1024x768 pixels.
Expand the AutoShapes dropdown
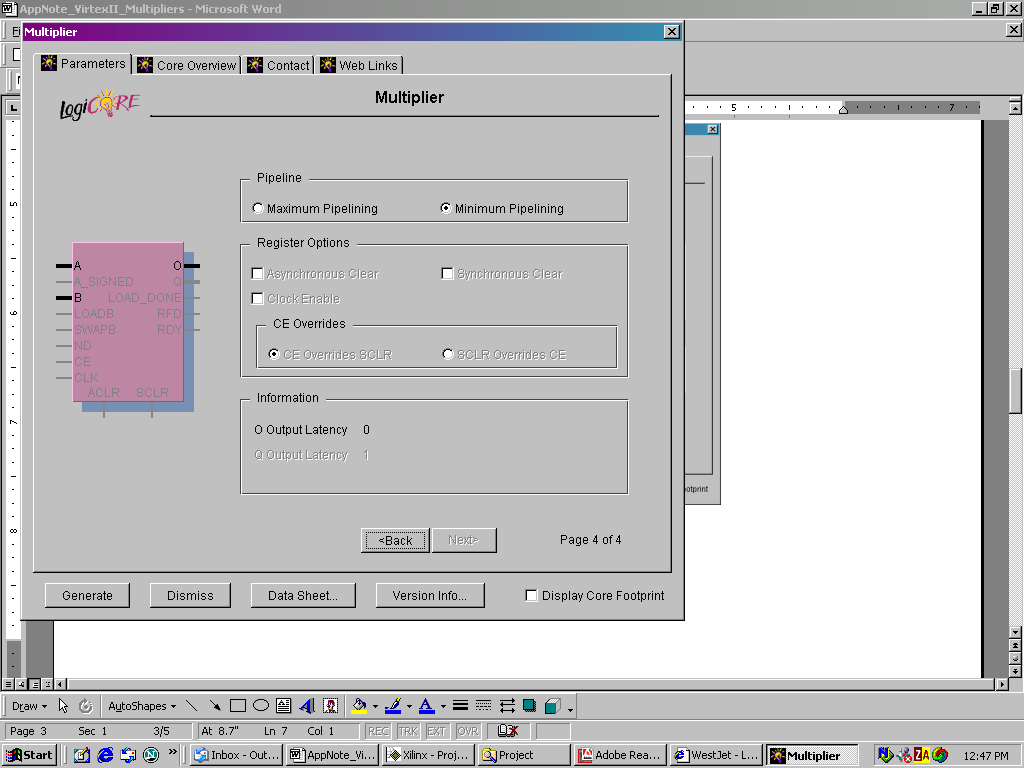(x=141, y=706)
